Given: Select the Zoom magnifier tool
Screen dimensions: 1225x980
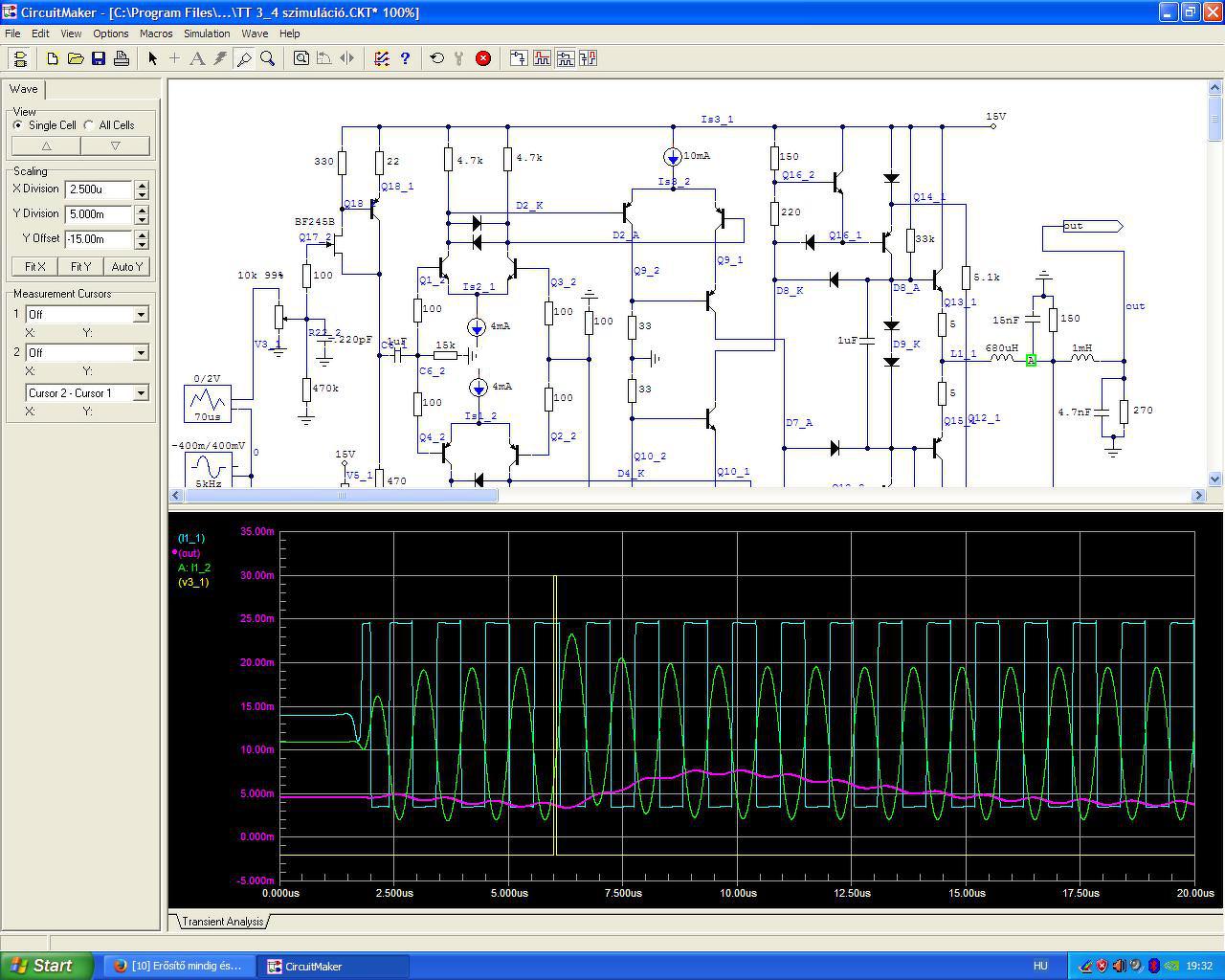Looking at the screenshot, I should coord(268,58).
